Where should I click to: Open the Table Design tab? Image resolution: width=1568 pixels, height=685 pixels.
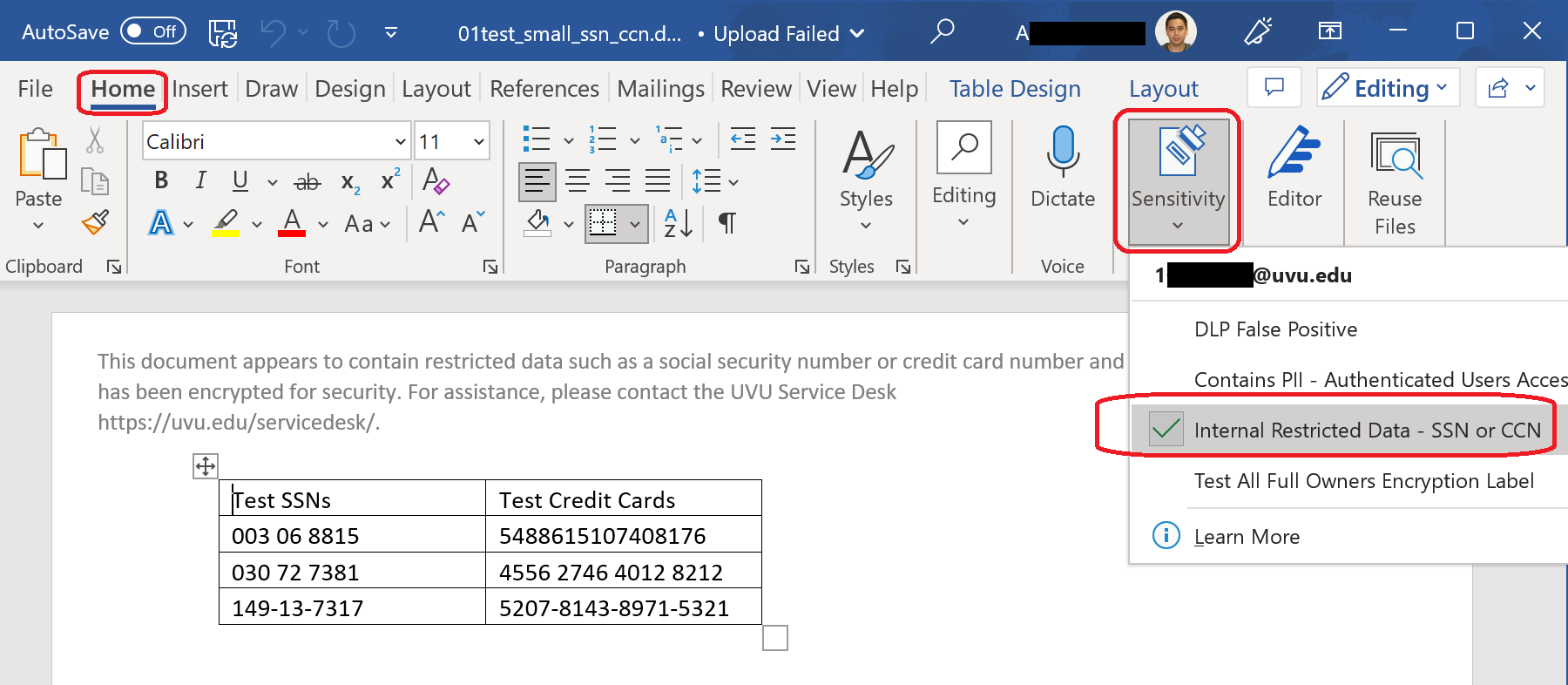point(1015,89)
